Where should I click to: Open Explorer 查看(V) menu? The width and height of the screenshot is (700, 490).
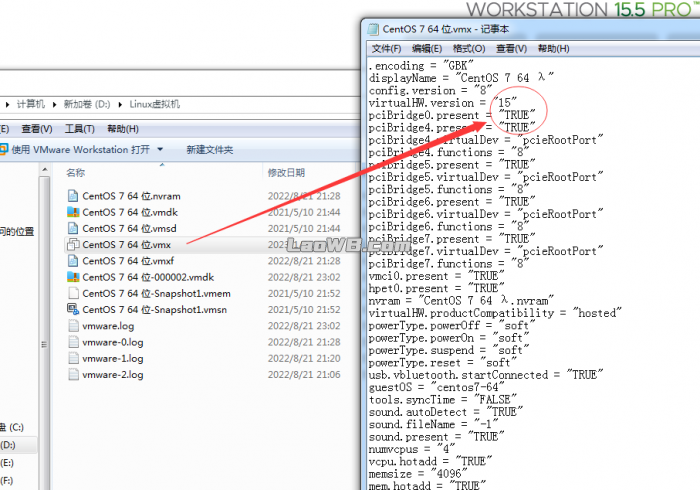[x=37, y=129]
